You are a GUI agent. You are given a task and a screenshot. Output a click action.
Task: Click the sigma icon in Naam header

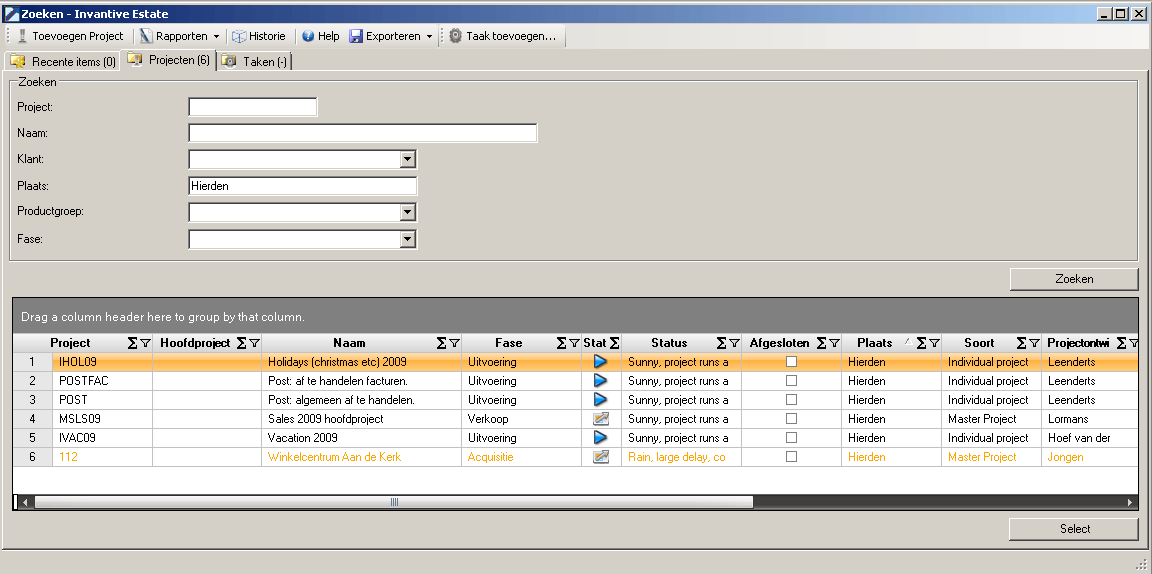click(x=442, y=343)
